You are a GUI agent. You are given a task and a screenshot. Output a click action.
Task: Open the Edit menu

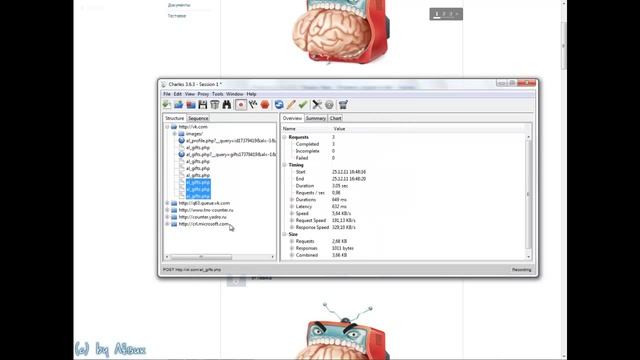tap(178, 94)
